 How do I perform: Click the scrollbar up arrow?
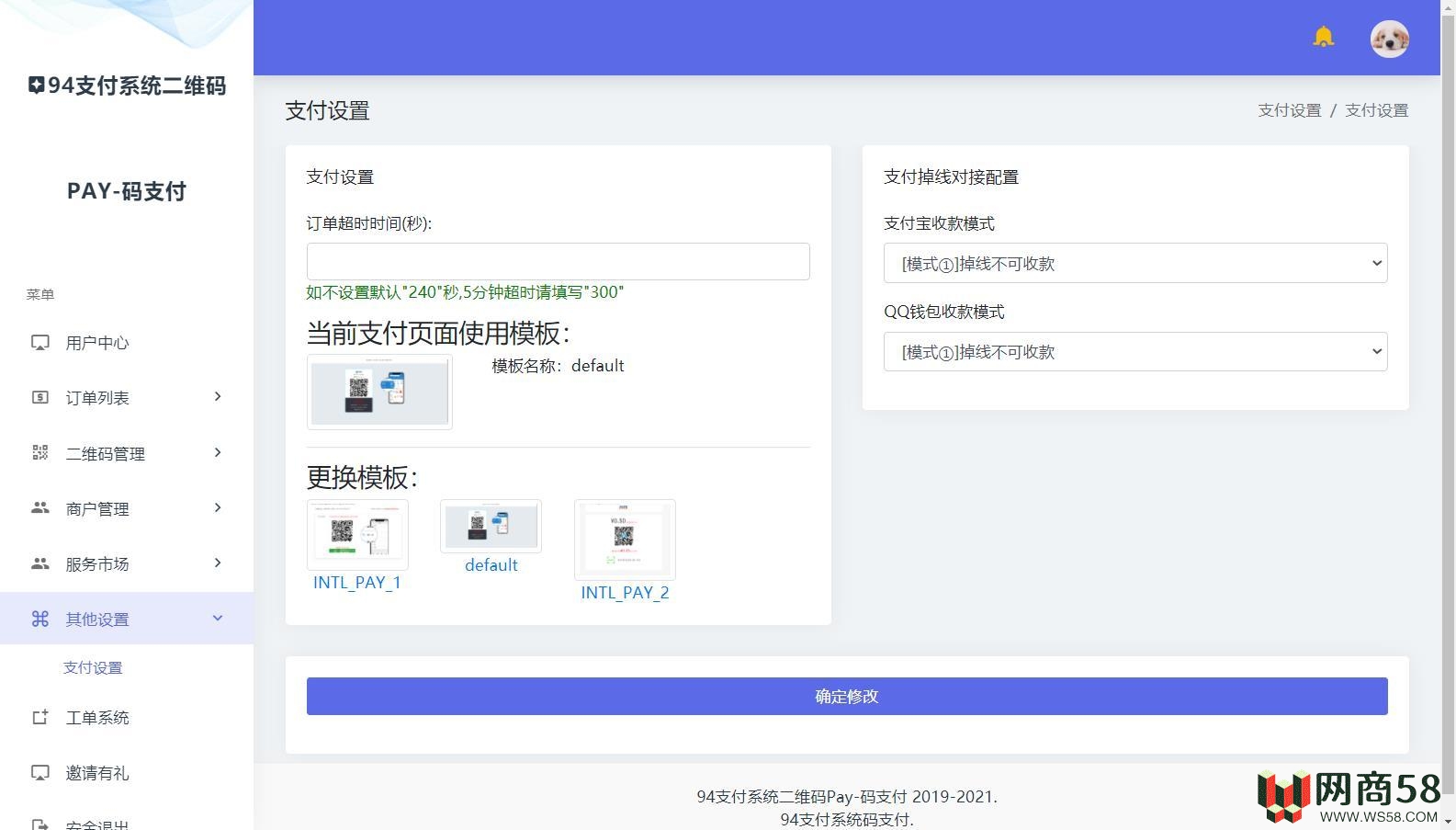1448,7
